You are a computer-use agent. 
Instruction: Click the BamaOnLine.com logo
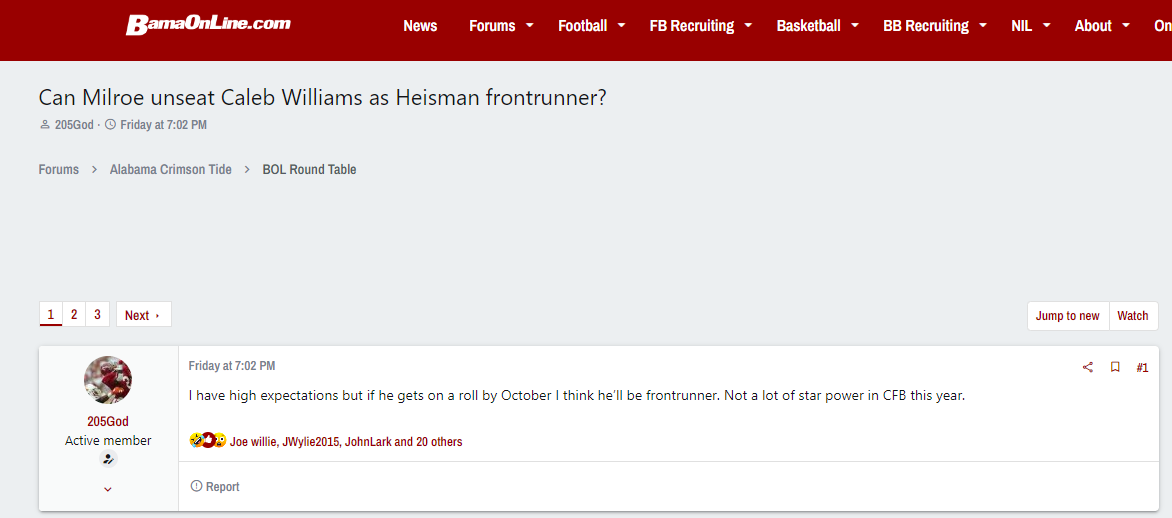208,25
